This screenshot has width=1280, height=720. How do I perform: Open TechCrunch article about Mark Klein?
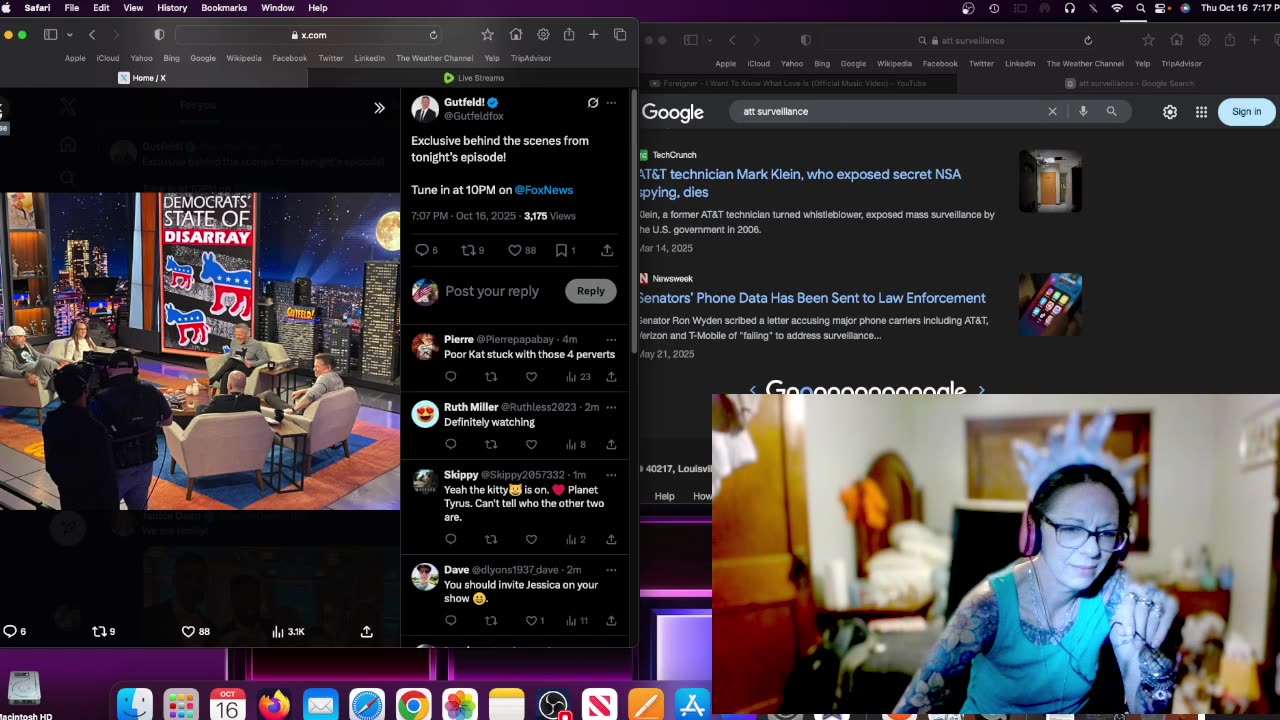(801, 183)
